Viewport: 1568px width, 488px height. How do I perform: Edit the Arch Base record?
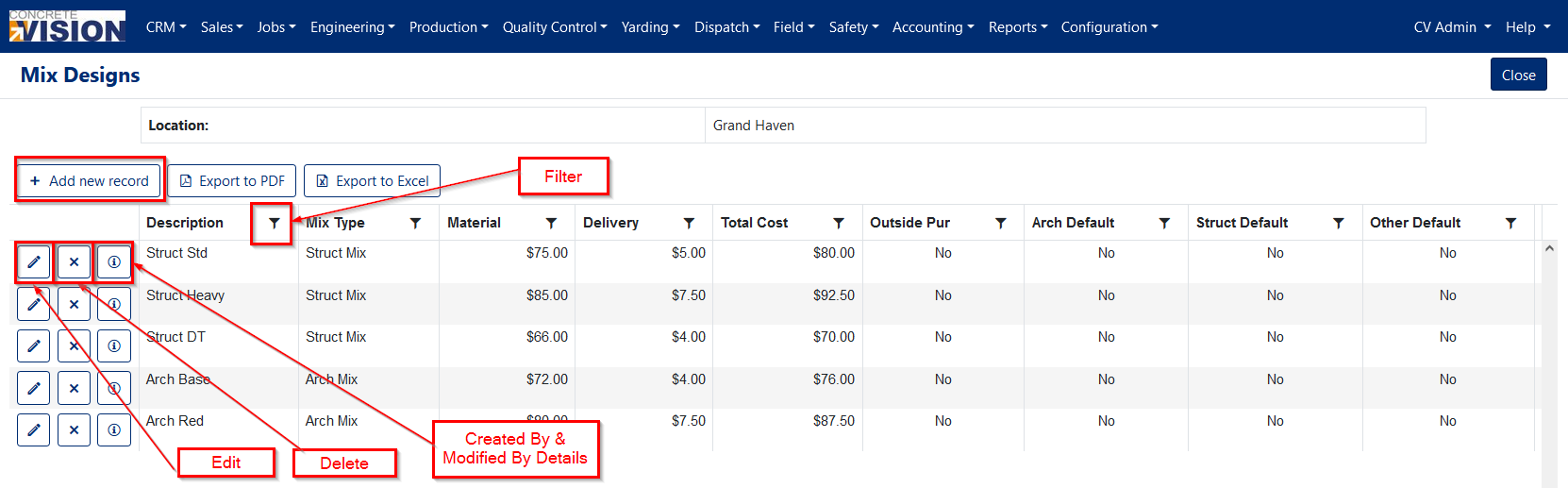click(34, 388)
